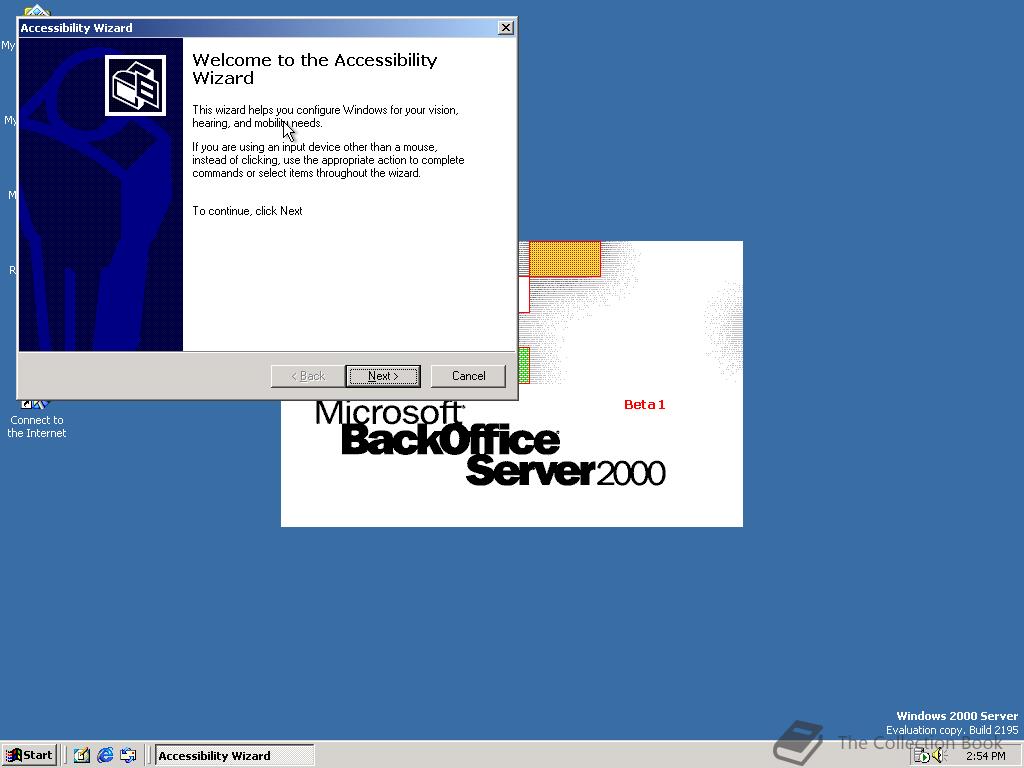Click the red Beta 1 label
1024x768 pixels.
644,404
